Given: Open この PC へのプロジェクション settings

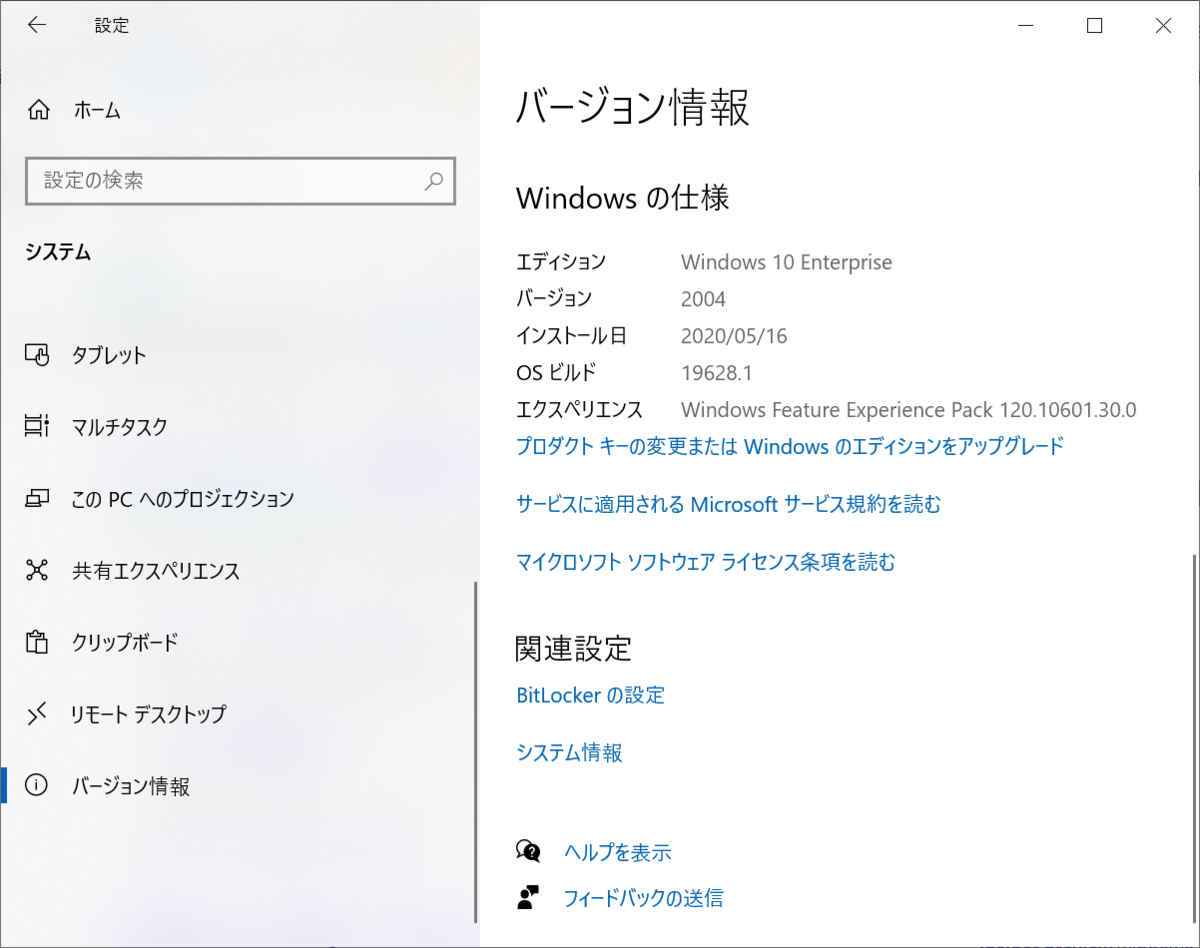Looking at the screenshot, I should pos(238,498).
